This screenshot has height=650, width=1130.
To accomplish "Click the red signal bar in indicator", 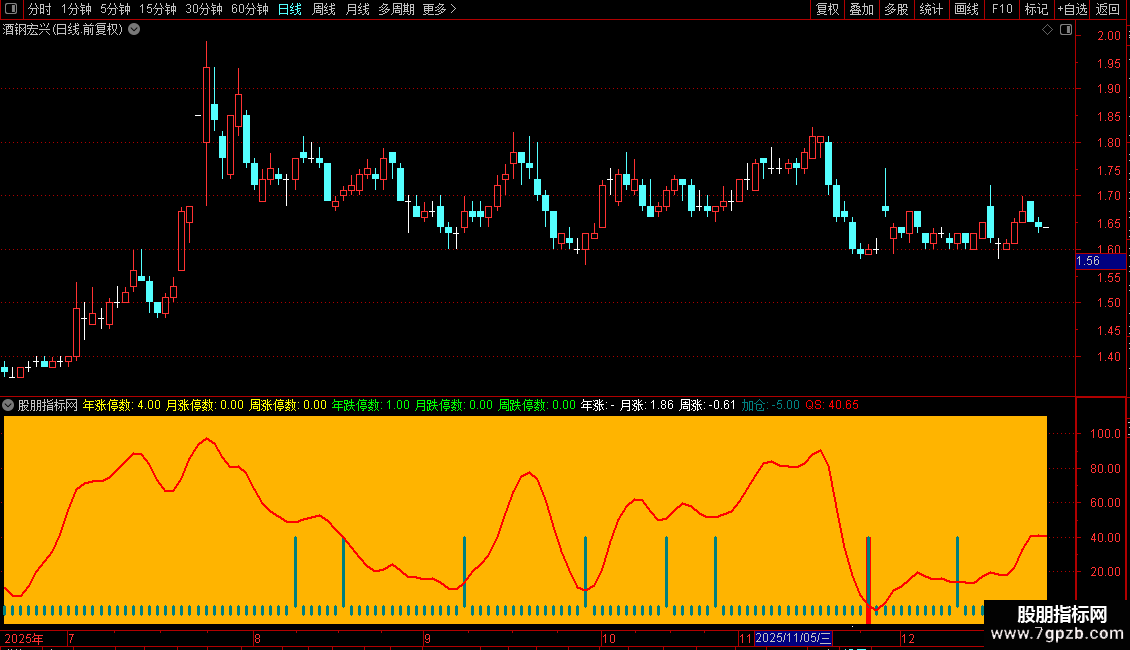I will click(868, 580).
